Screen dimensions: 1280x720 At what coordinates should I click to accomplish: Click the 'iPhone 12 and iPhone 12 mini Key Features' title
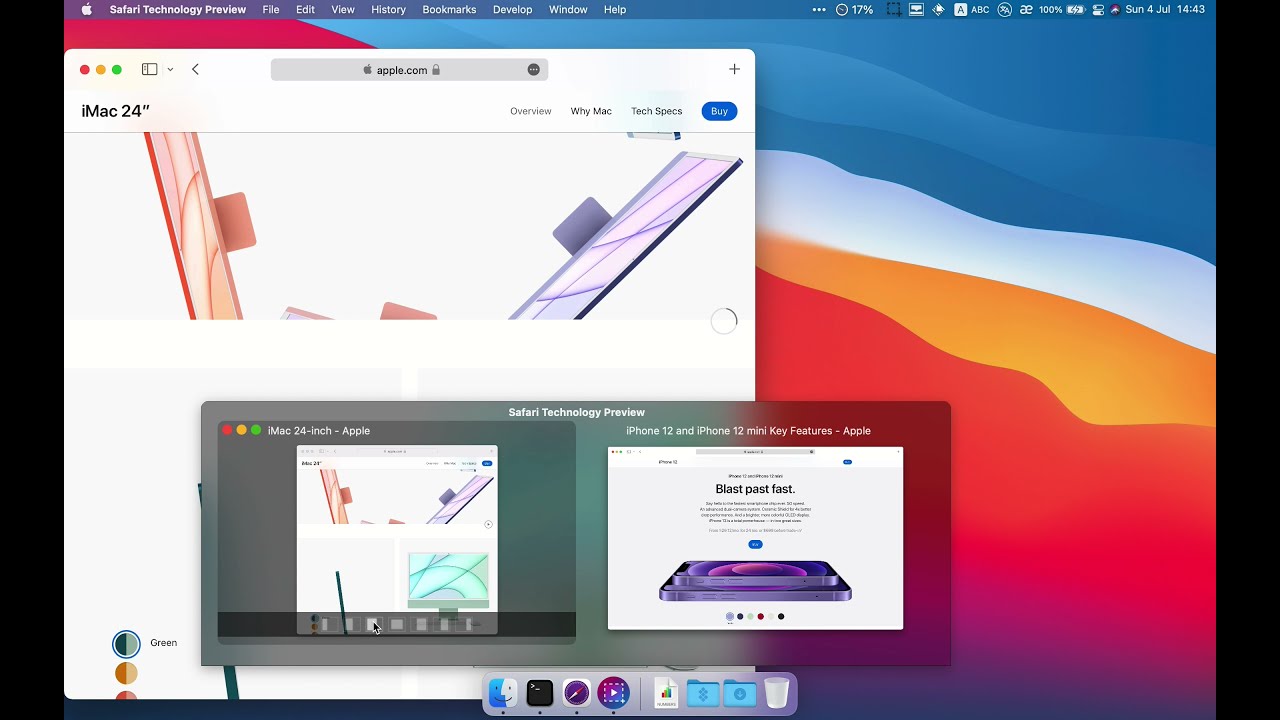(x=748, y=431)
